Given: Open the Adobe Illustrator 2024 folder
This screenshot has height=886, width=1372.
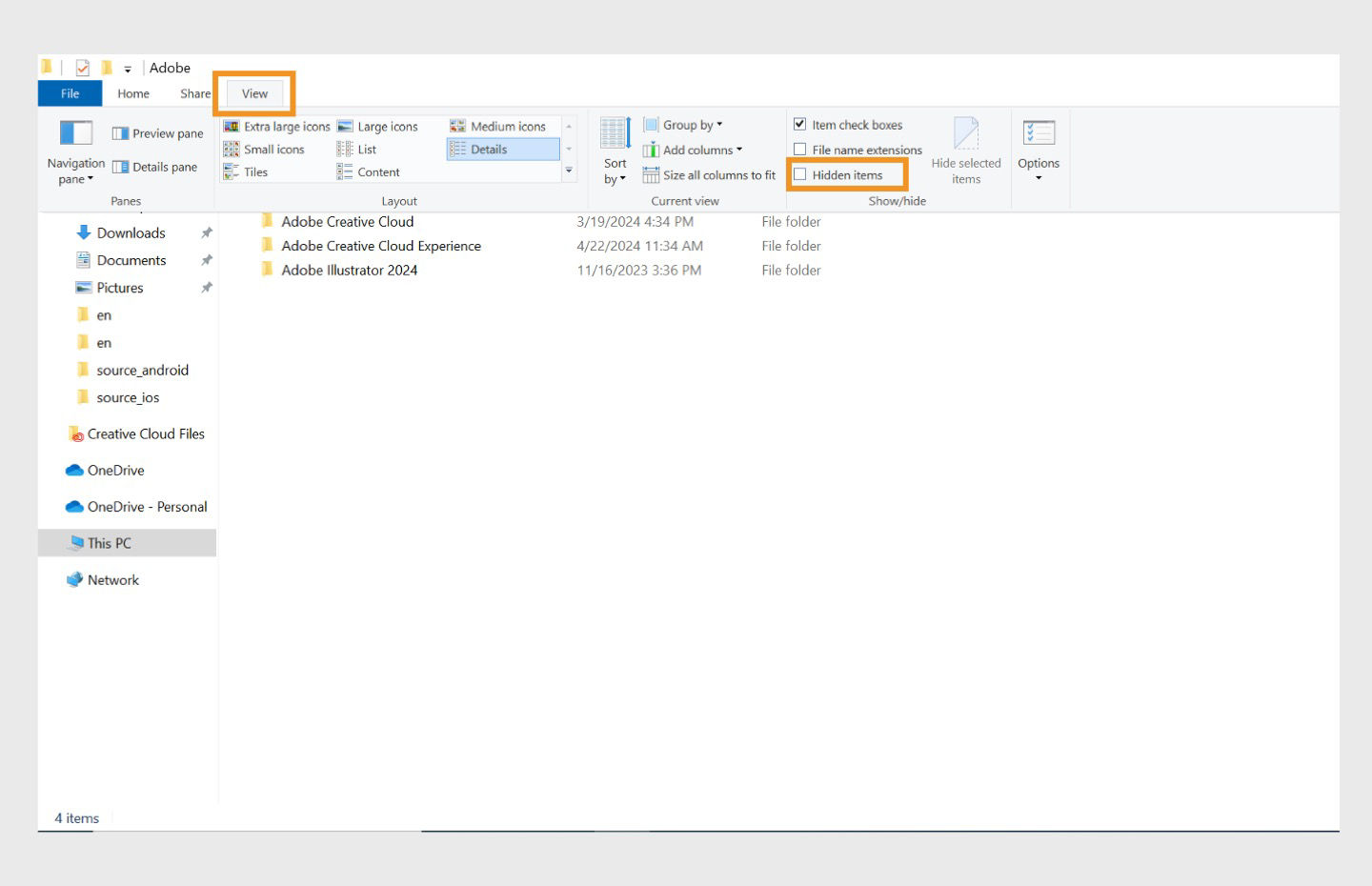Looking at the screenshot, I should coord(349,270).
